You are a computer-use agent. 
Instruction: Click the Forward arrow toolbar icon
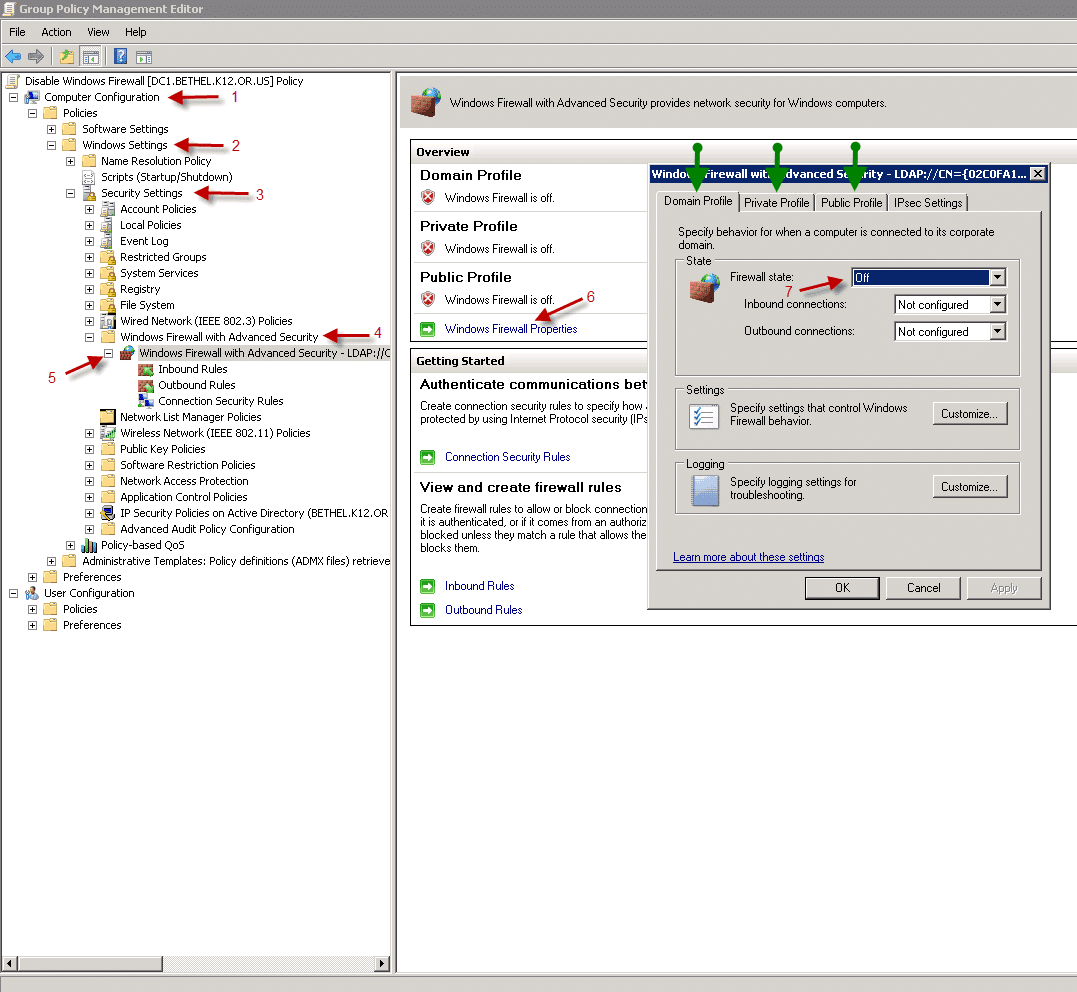(37, 56)
